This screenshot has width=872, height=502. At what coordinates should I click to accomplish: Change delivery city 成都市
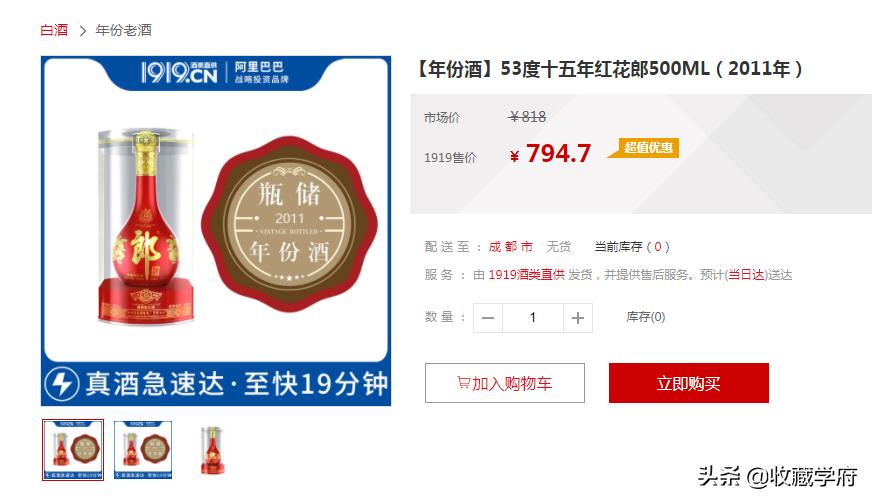point(511,247)
